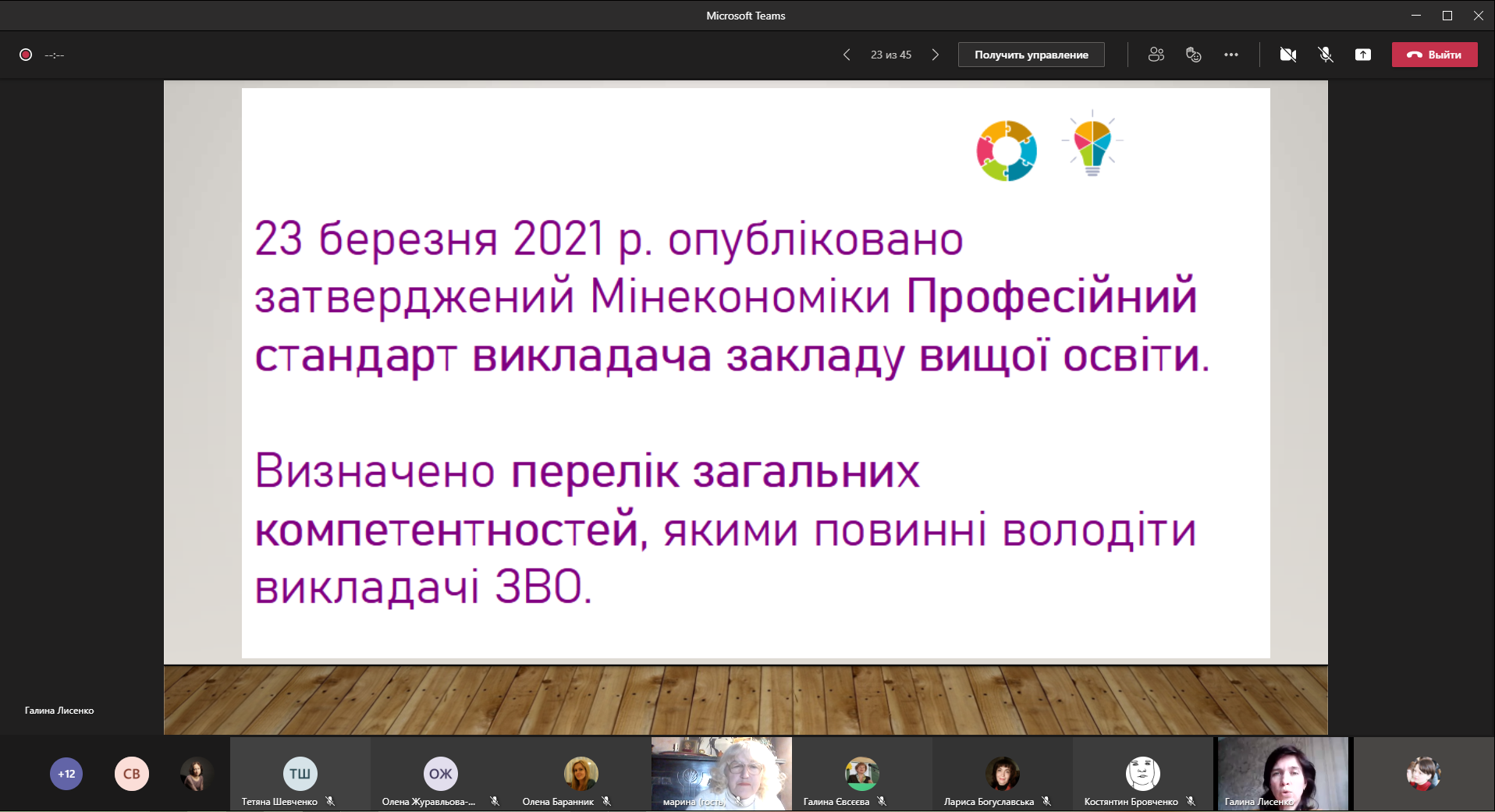Advance to the next slide
The image size is (1495, 812).
tap(935, 55)
